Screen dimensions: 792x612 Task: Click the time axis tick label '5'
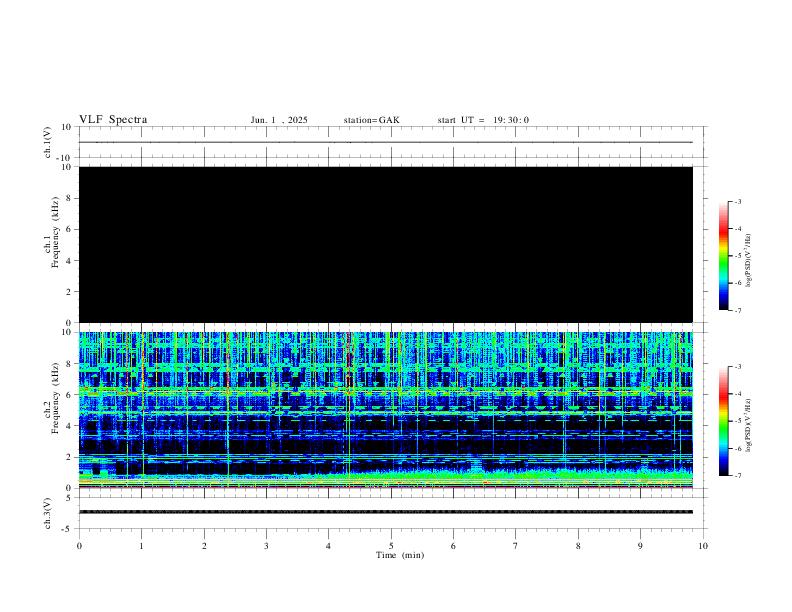click(391, 546)
